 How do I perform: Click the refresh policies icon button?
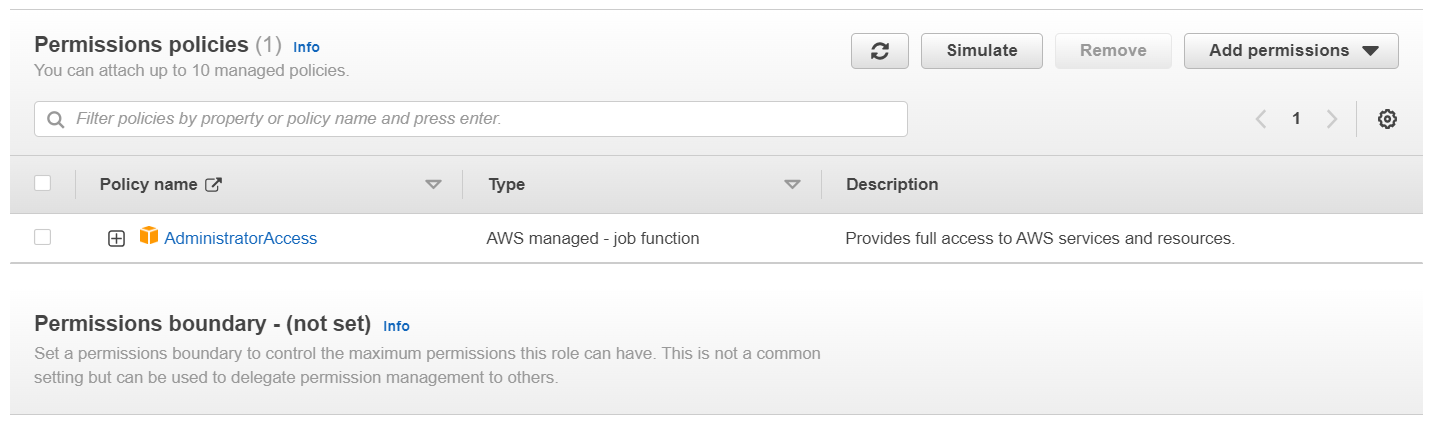pos(880,51)
